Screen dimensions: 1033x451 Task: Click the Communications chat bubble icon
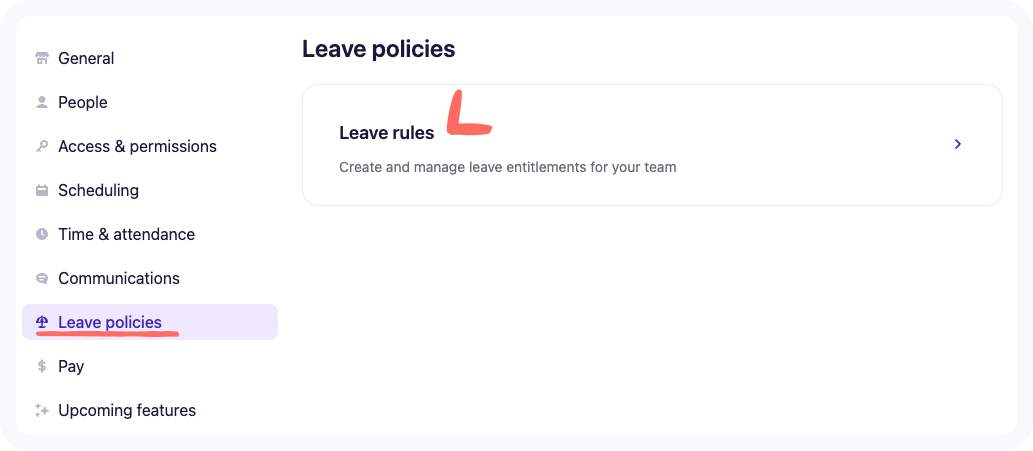42,278
